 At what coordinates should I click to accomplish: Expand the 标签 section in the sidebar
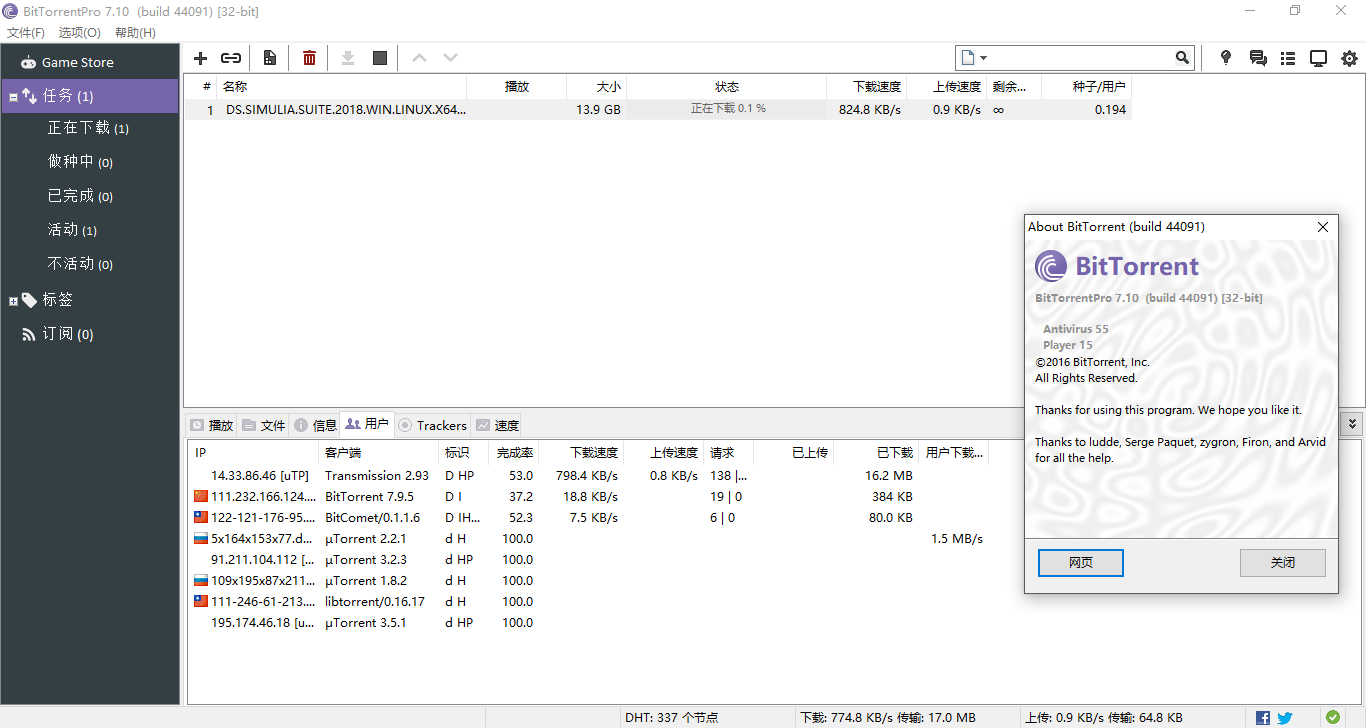pos(13,300)
